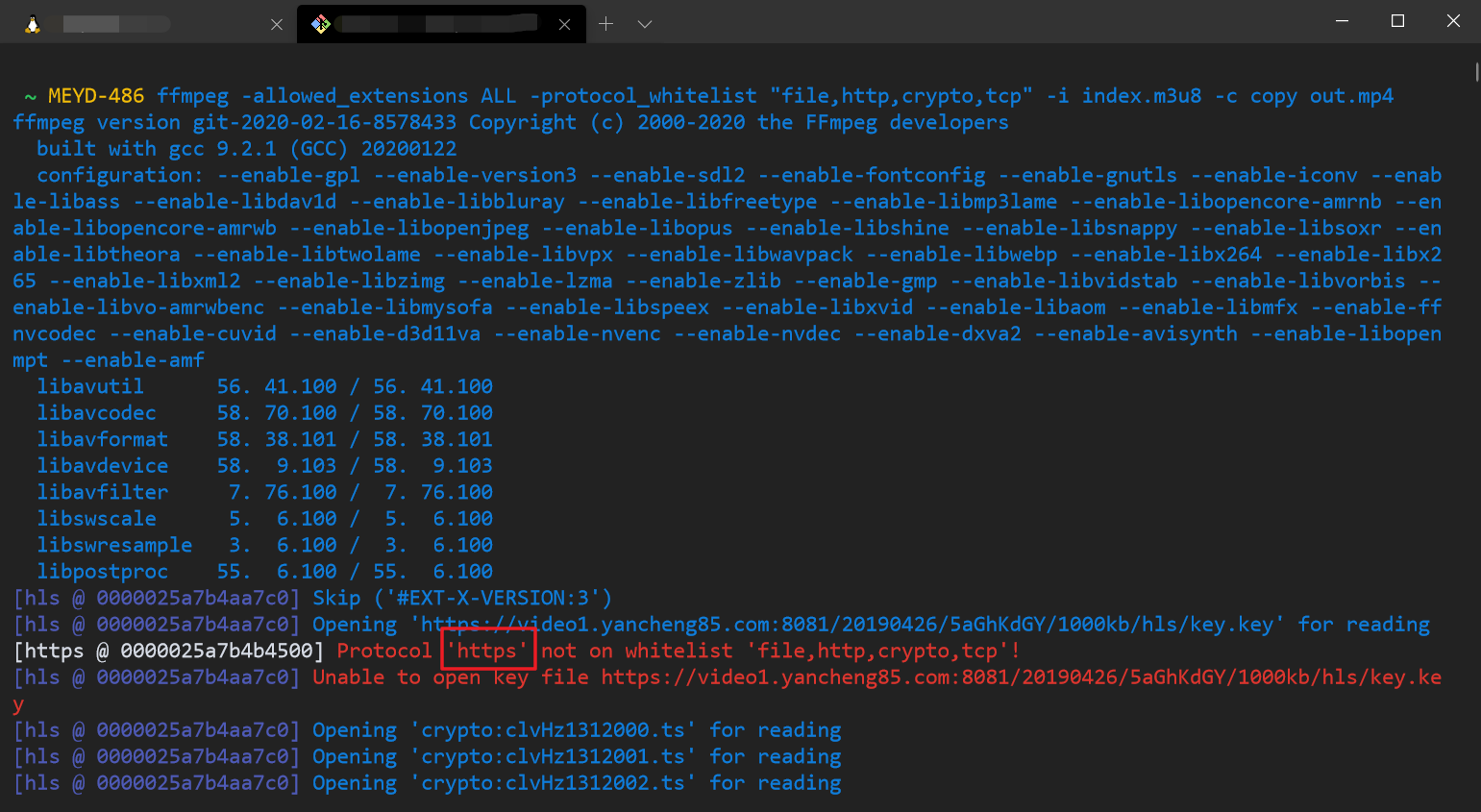Viewport: 1481px width, 812px height.
Task: Click the -allowed_extensions option text
Action: pos(355,96)
